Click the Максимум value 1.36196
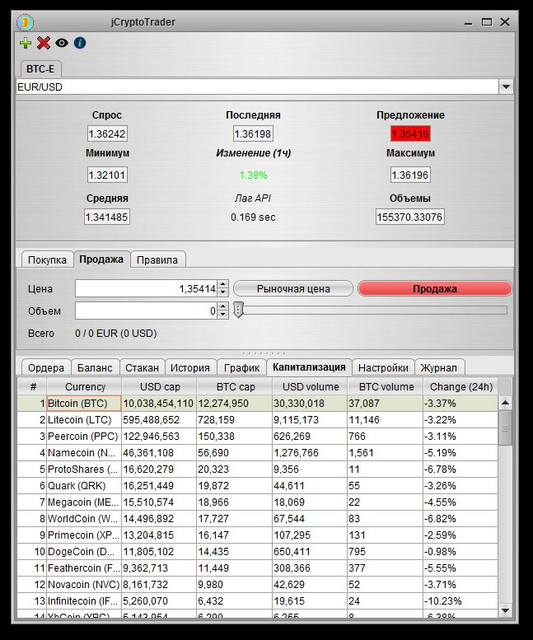The width and height of the screenshot is (533, 640). (x=410, y=175)
